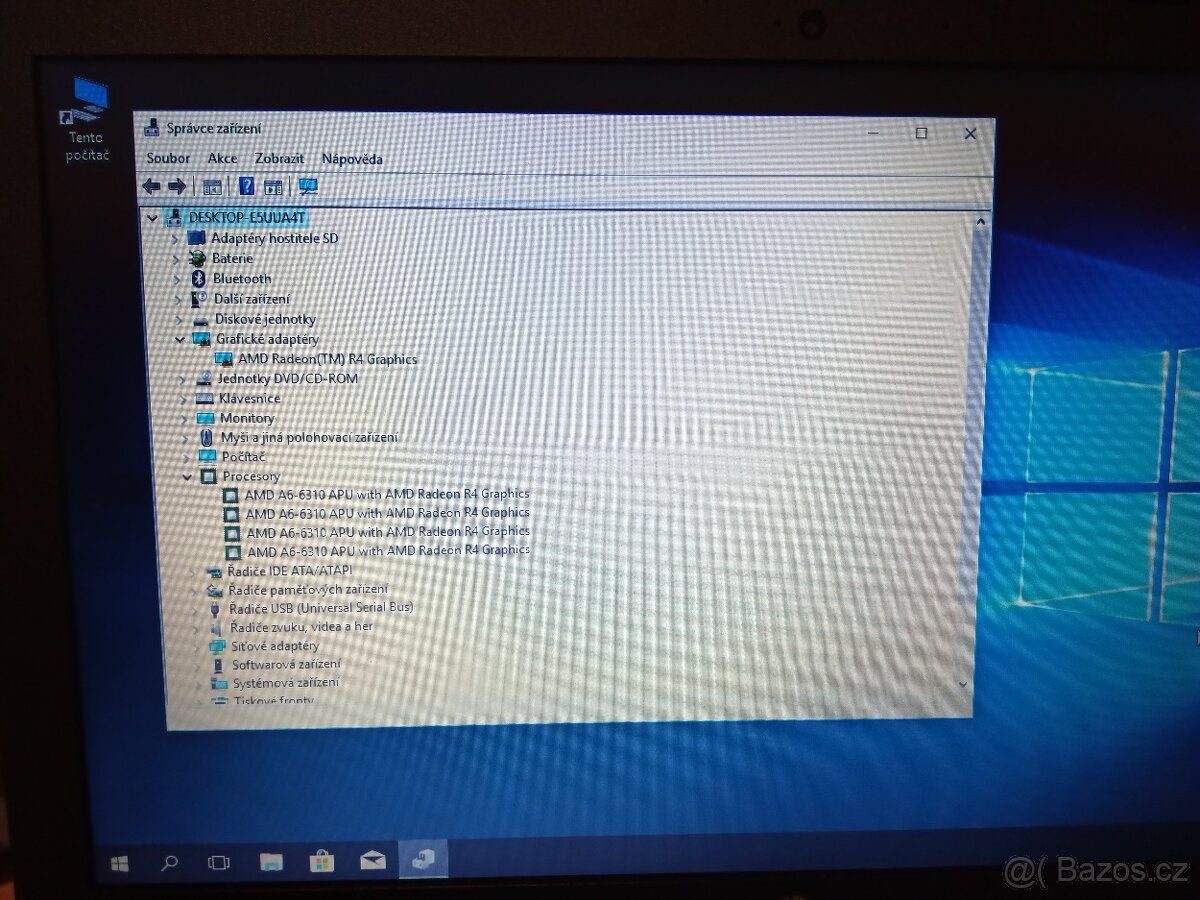Select Řadiče zvuku, videa a her row
Image resolution: width=1200 pixels, height=900 pixels.
(301, 627)
